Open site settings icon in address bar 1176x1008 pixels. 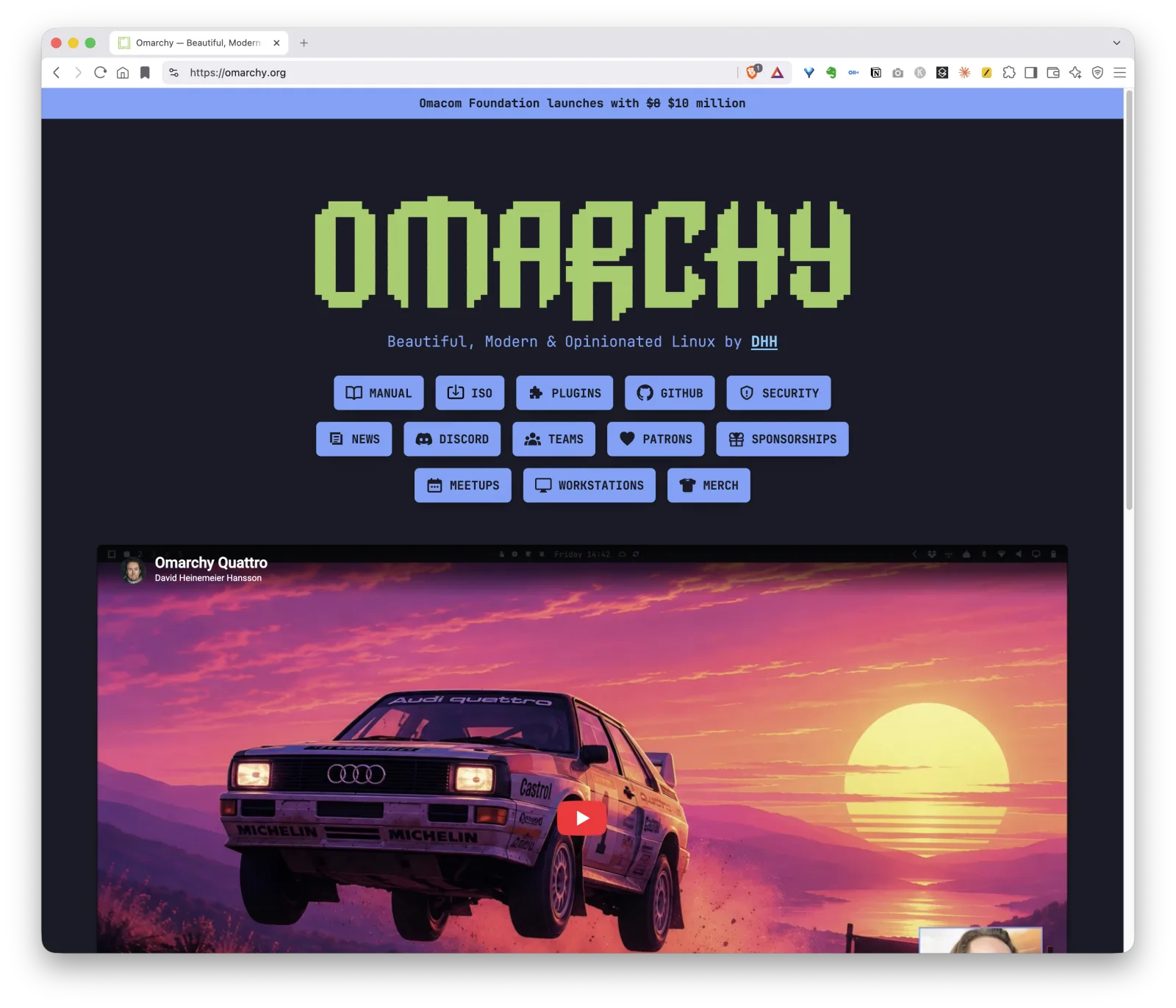[174, 72]
